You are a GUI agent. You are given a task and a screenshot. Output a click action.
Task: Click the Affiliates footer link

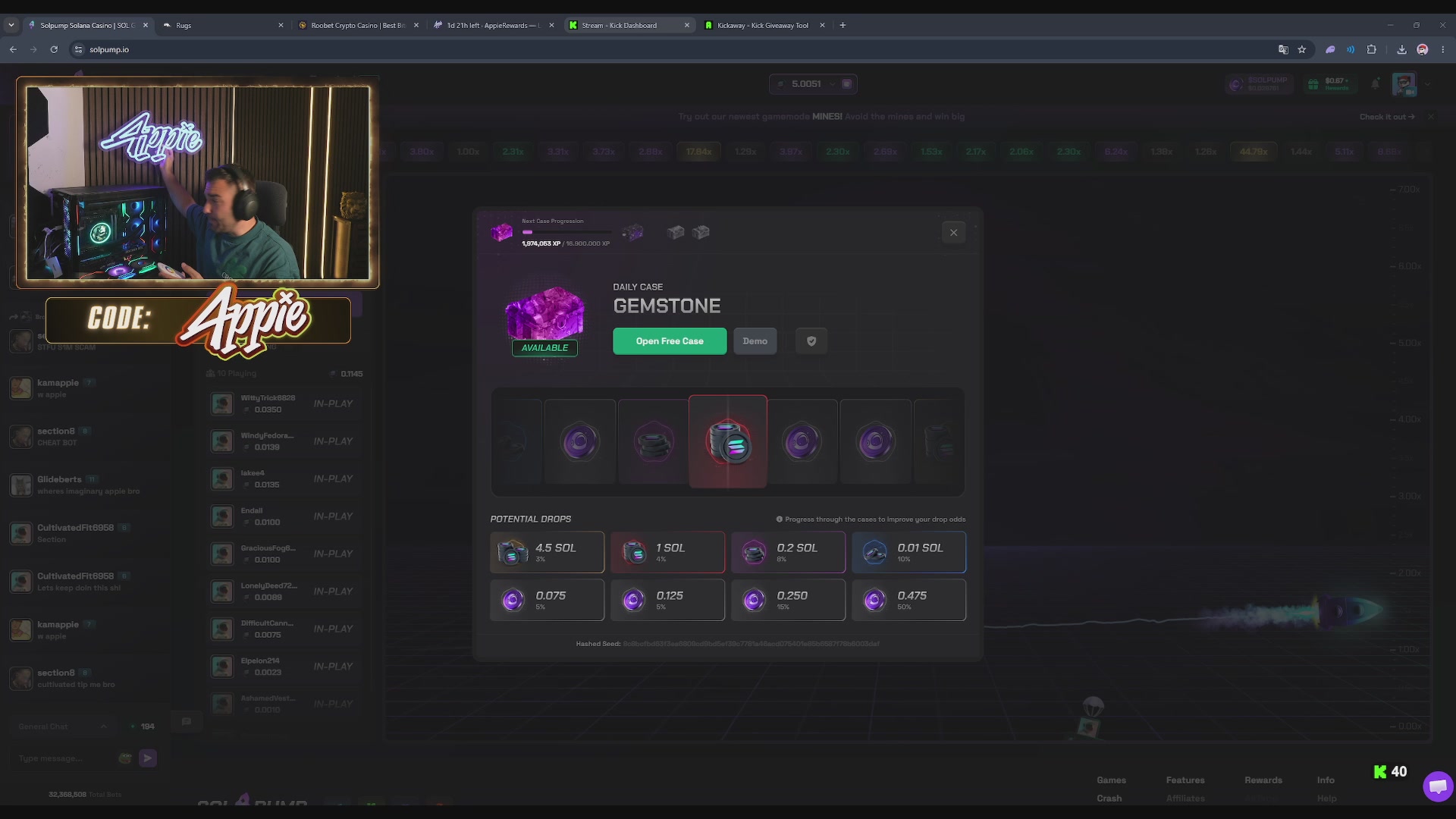pyautogui.click(x=1185, y=799)
